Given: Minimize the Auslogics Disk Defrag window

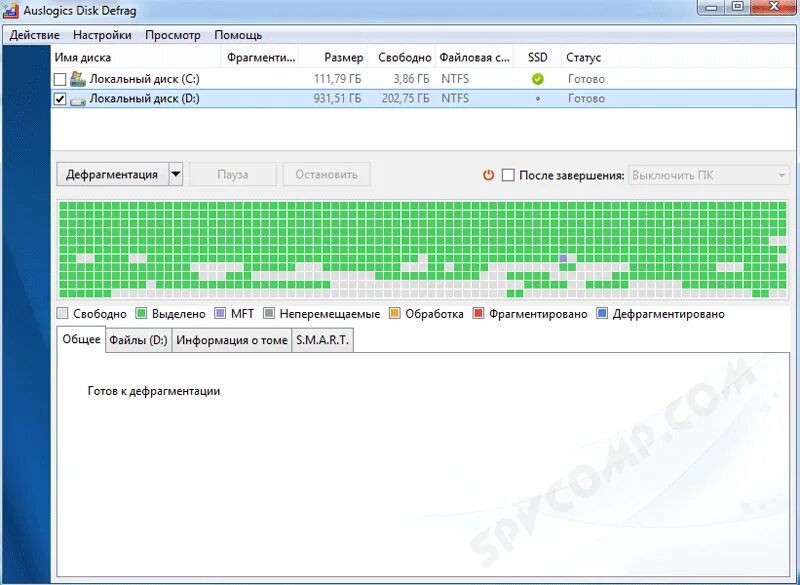Looking at the screenshot, I should tap(712, 7).
